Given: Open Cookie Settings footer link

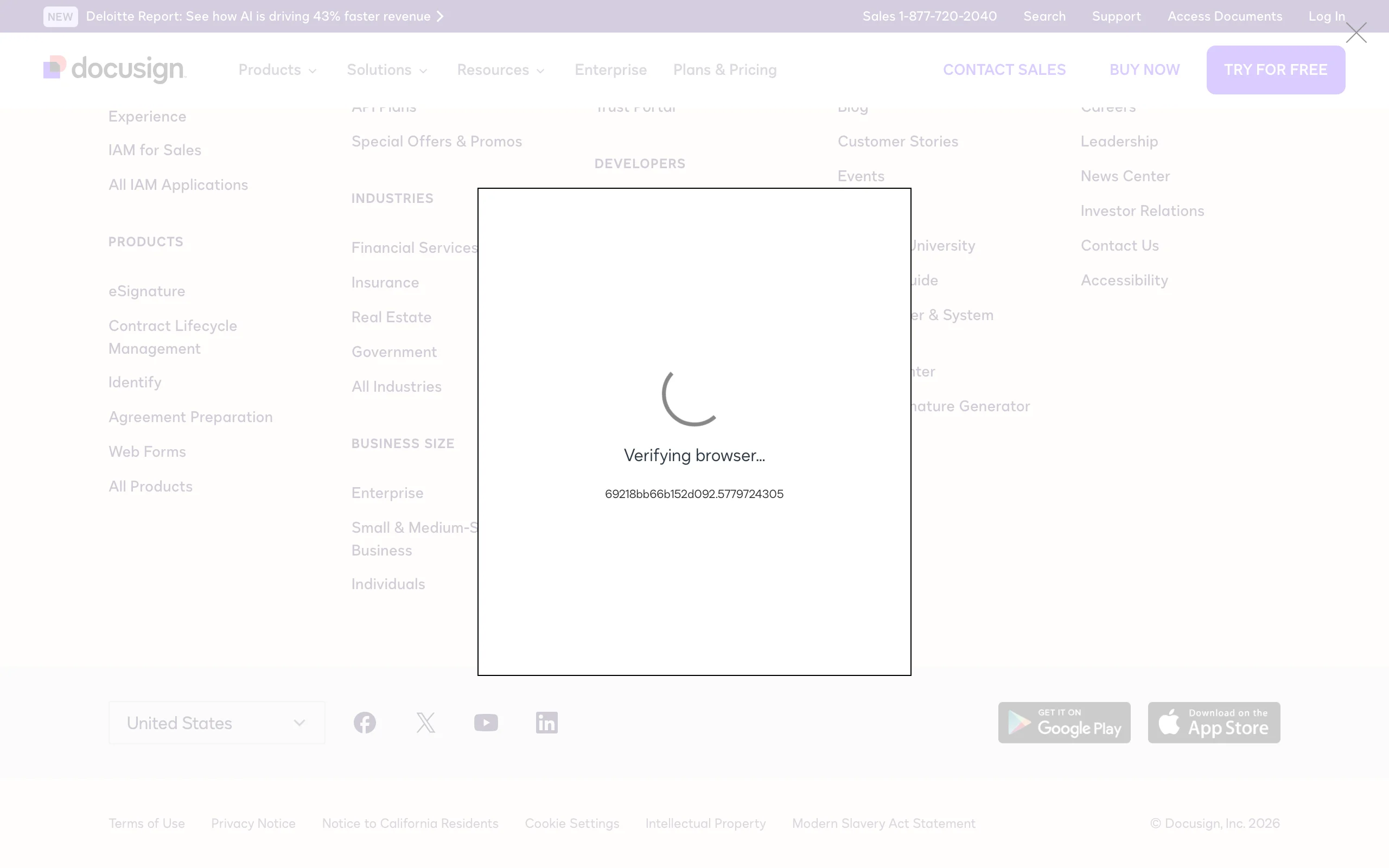Looking at the screenshot, I should point(572,823).
